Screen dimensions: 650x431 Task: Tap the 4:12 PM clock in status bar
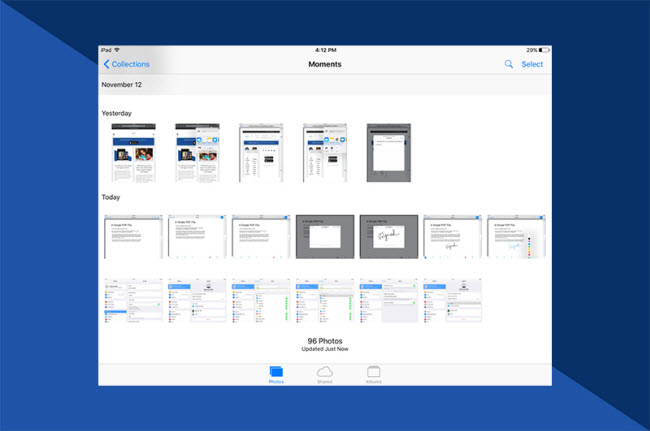point(325,50)
